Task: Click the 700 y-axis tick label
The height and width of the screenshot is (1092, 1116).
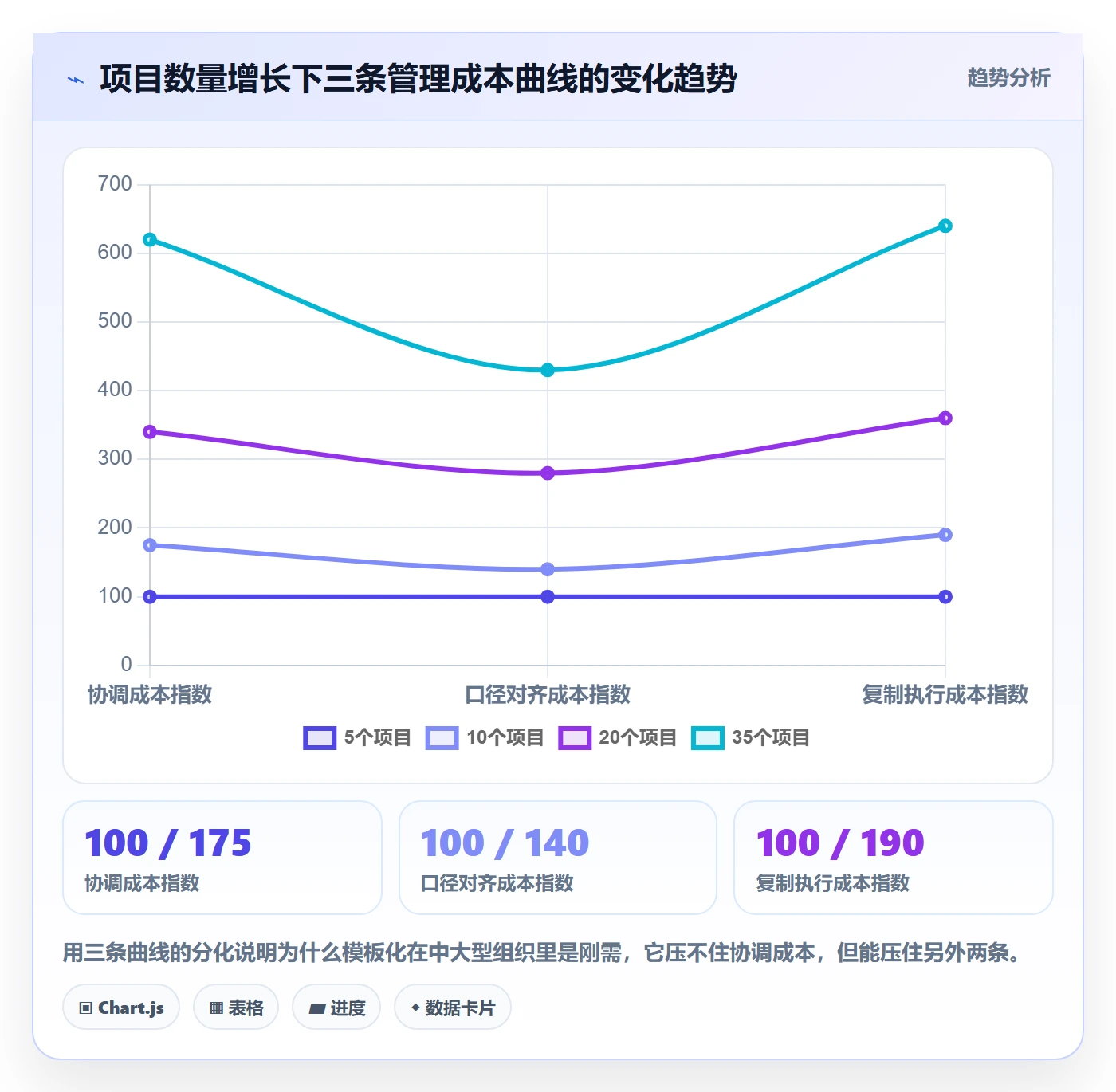Action: click(115, 183)
